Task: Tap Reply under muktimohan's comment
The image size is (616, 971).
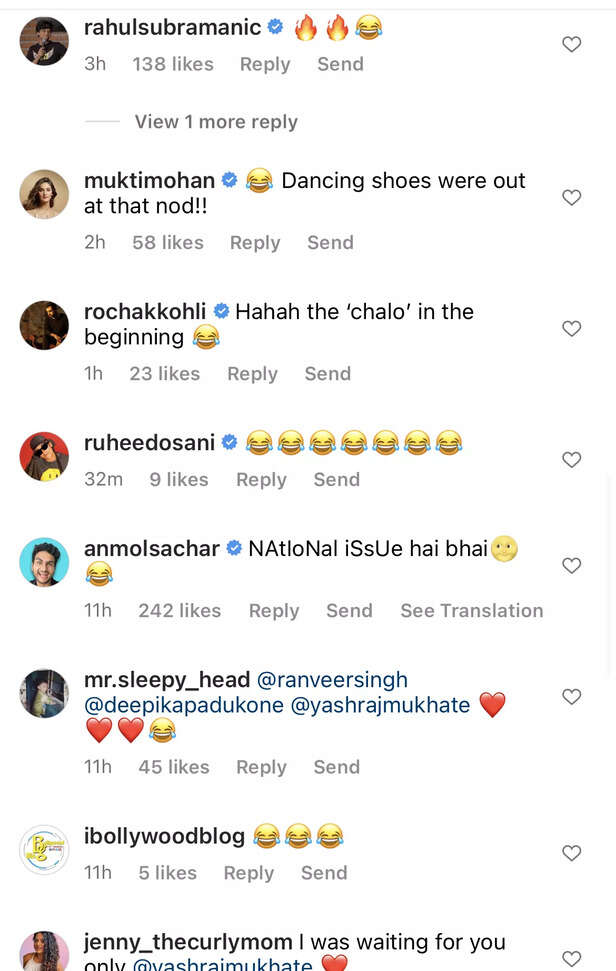Action: (x=255, y=242)
